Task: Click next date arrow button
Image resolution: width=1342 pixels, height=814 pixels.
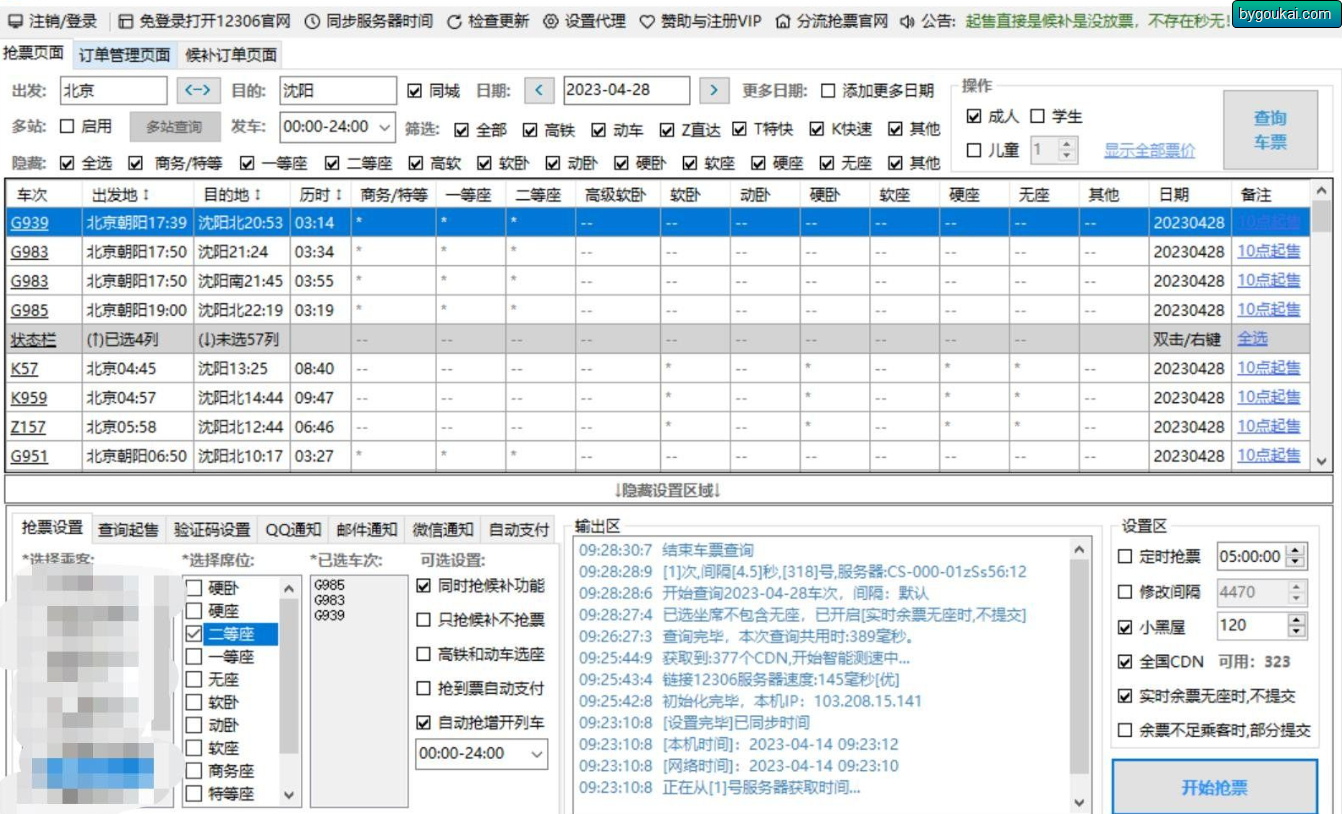Action: 713,91
